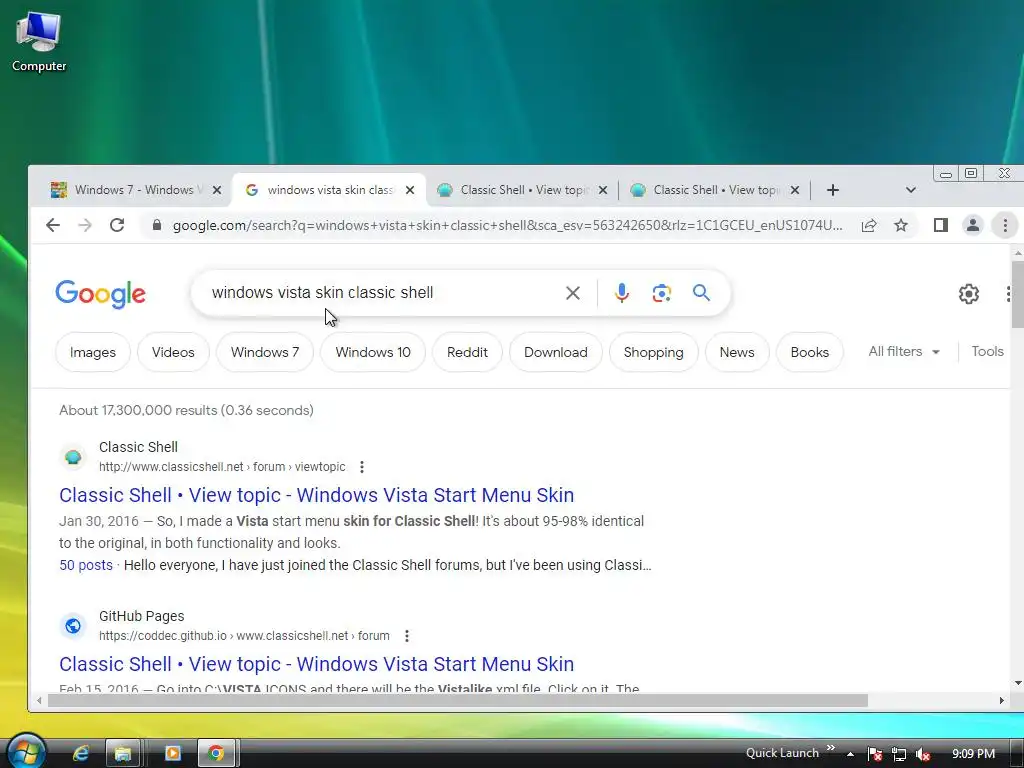Open tab search dropdown arrow
Image resolution: width=1024 pixels, height=768 pixels.
(x=911, y=190)
